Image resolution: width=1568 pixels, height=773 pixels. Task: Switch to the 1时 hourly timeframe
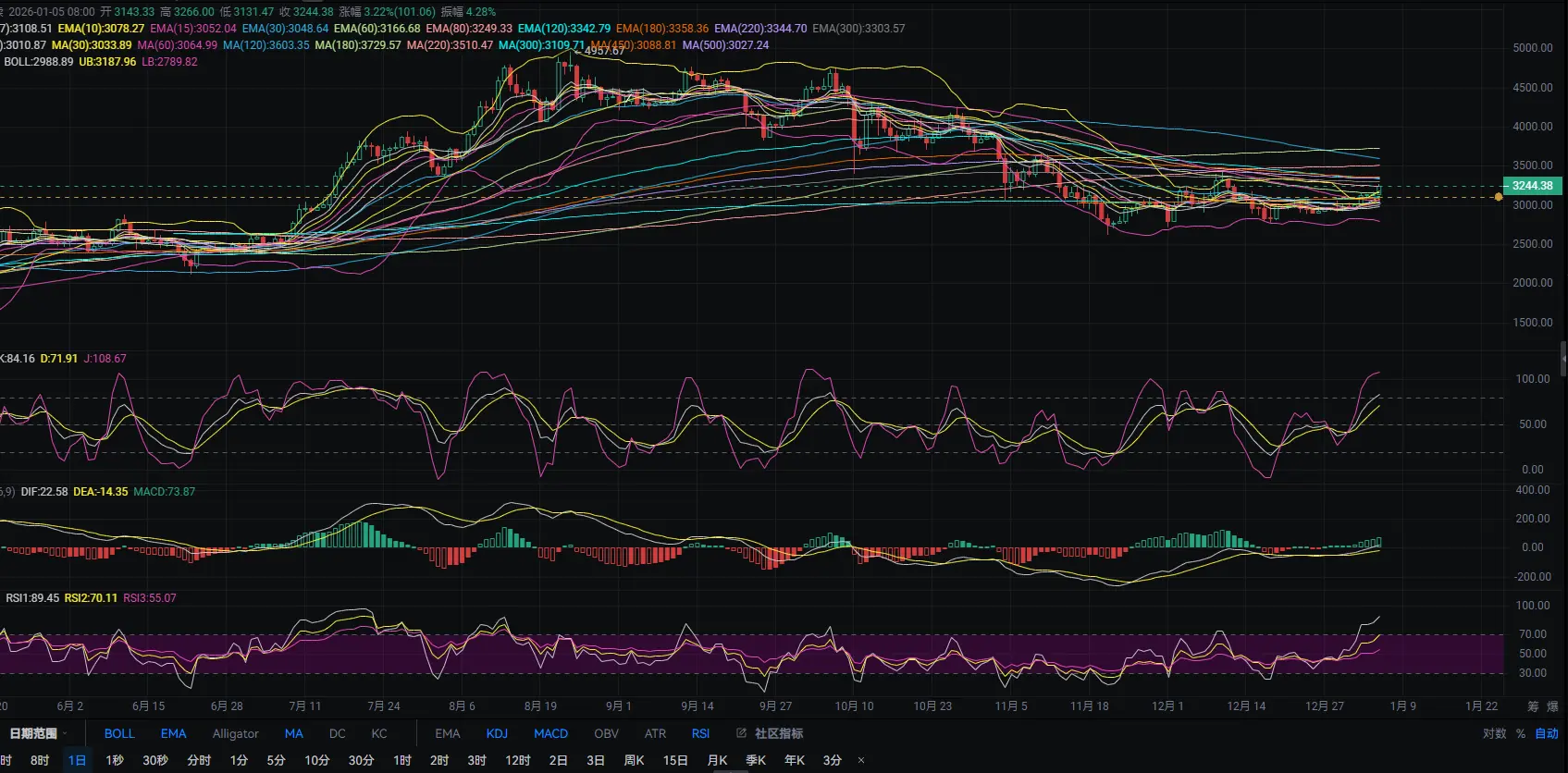(x=402, y=760)
